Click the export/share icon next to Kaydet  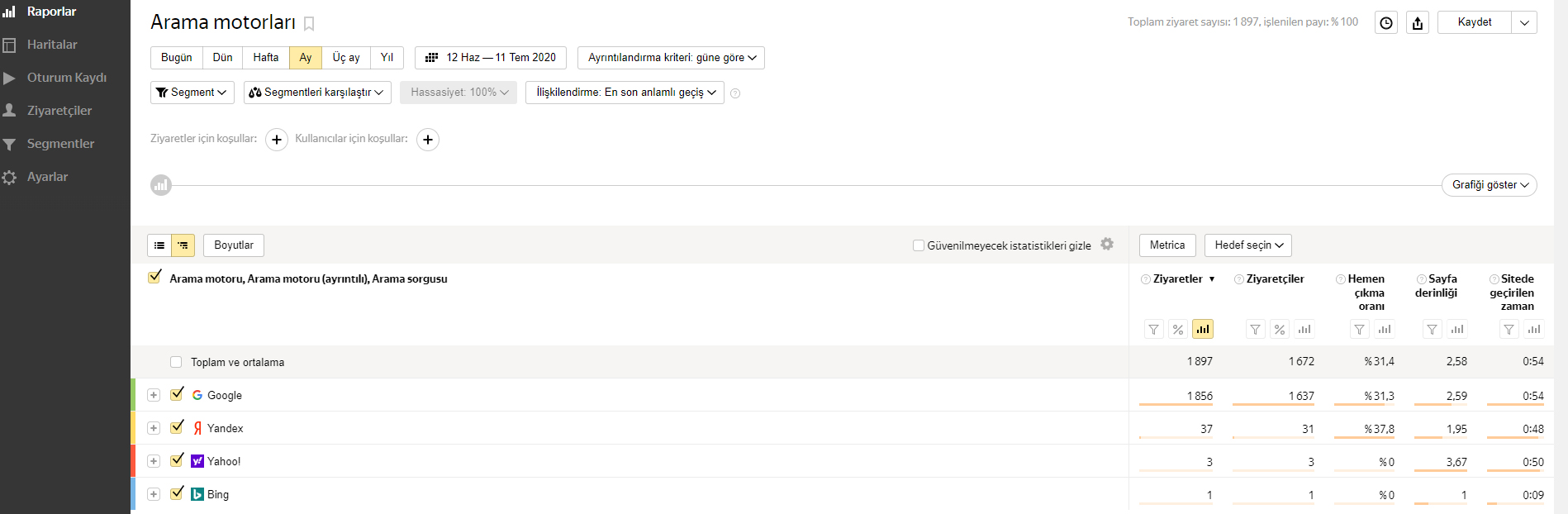1418,23
